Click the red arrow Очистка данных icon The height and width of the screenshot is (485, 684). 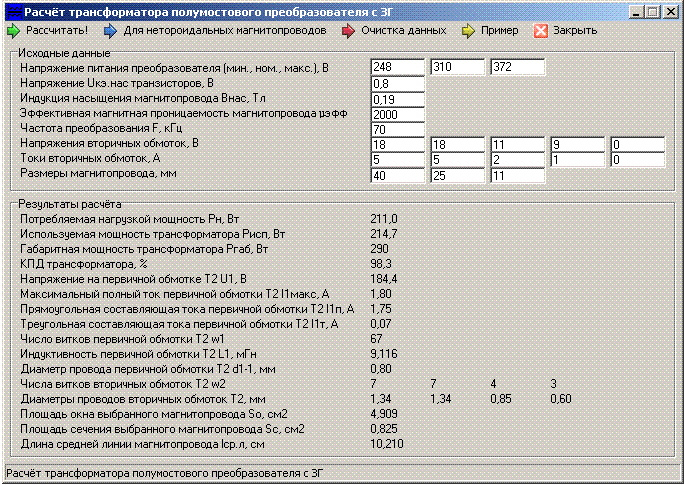pyautogui.click(x=348, y=31)
